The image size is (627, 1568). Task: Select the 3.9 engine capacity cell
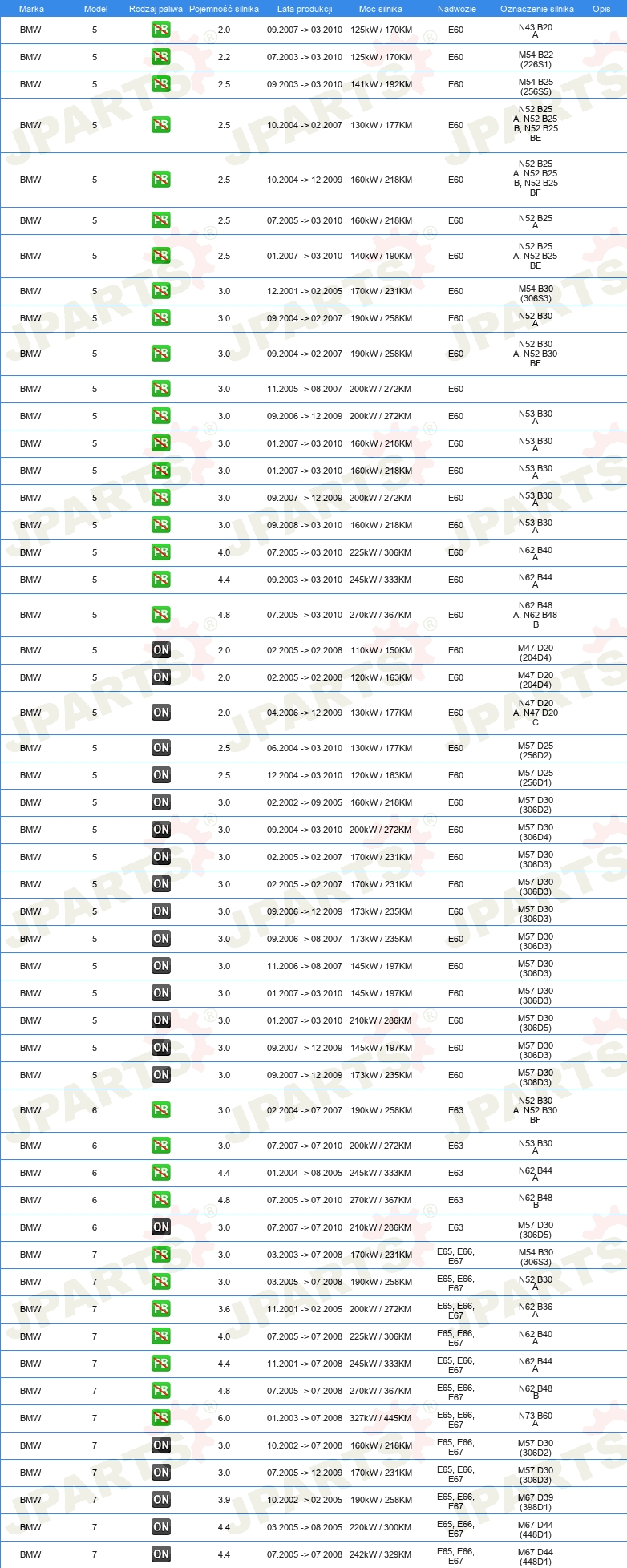[x=224, y=1500]
